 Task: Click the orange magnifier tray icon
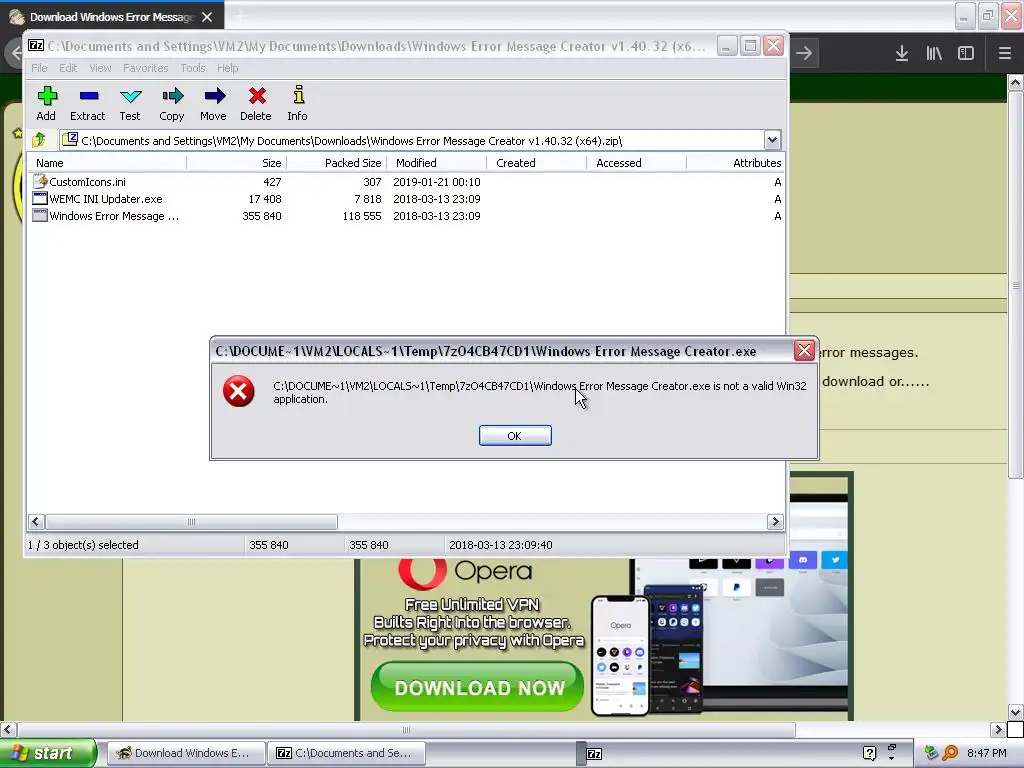pyautogui.click(x=950, y=753)
